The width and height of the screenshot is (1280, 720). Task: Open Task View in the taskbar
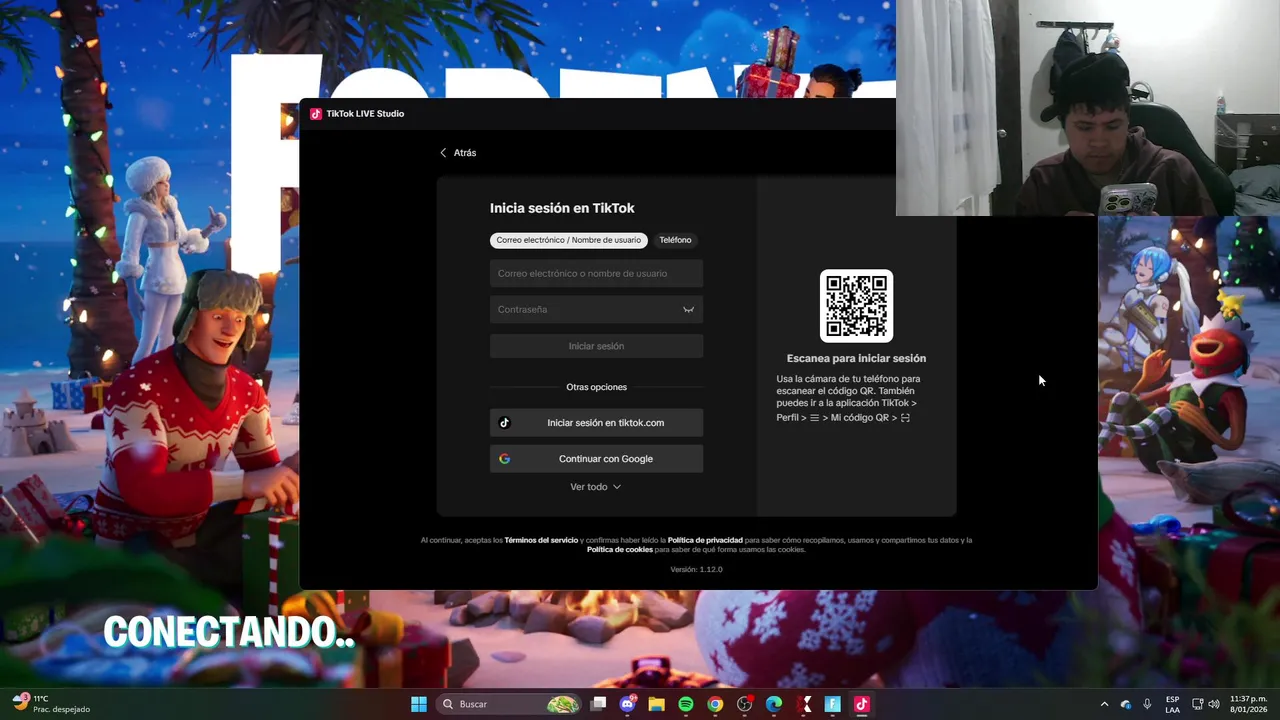[598, 704]
